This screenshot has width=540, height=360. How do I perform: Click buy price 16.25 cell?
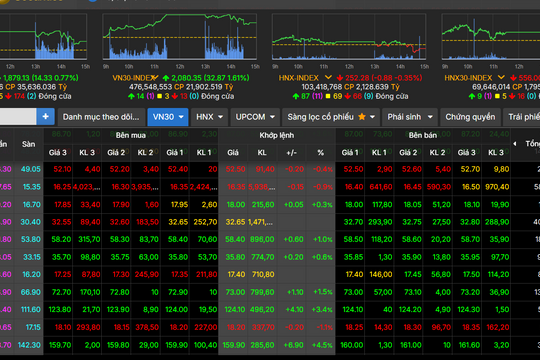62,187
